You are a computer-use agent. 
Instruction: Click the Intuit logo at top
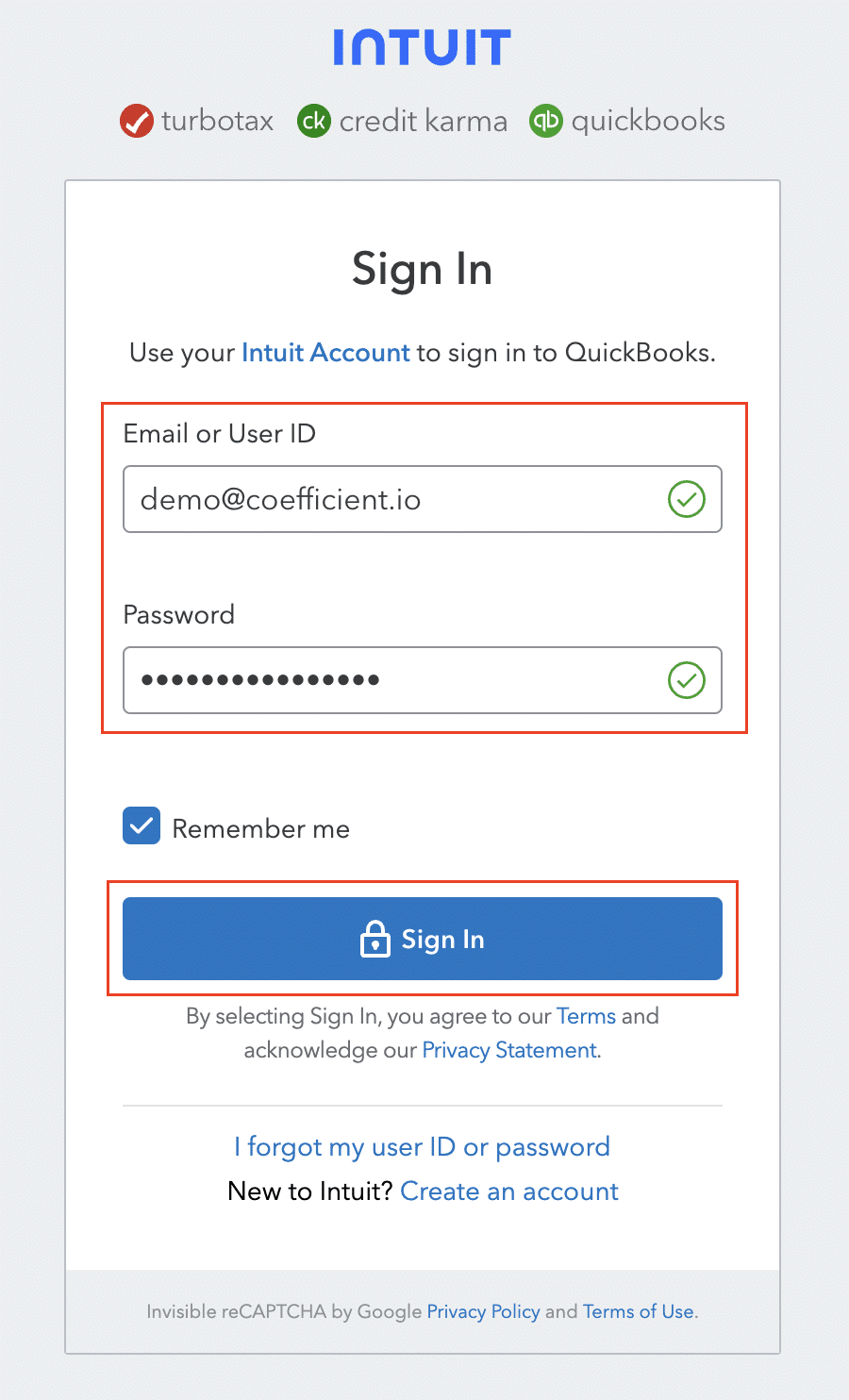[422, 47]
